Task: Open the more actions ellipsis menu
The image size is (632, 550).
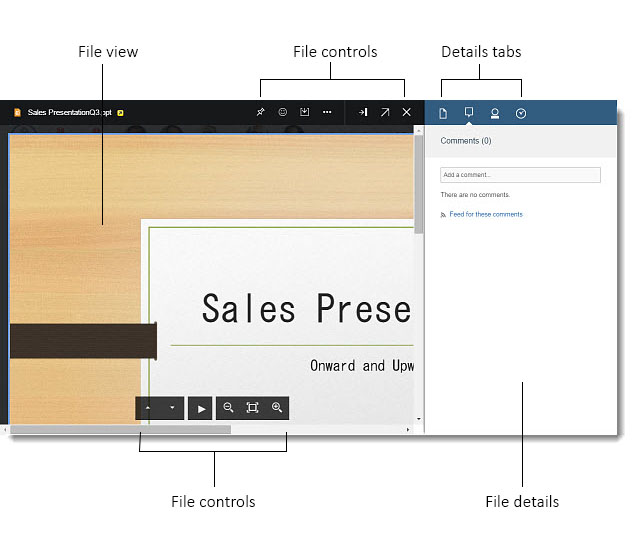Action: tap(327, 112)
